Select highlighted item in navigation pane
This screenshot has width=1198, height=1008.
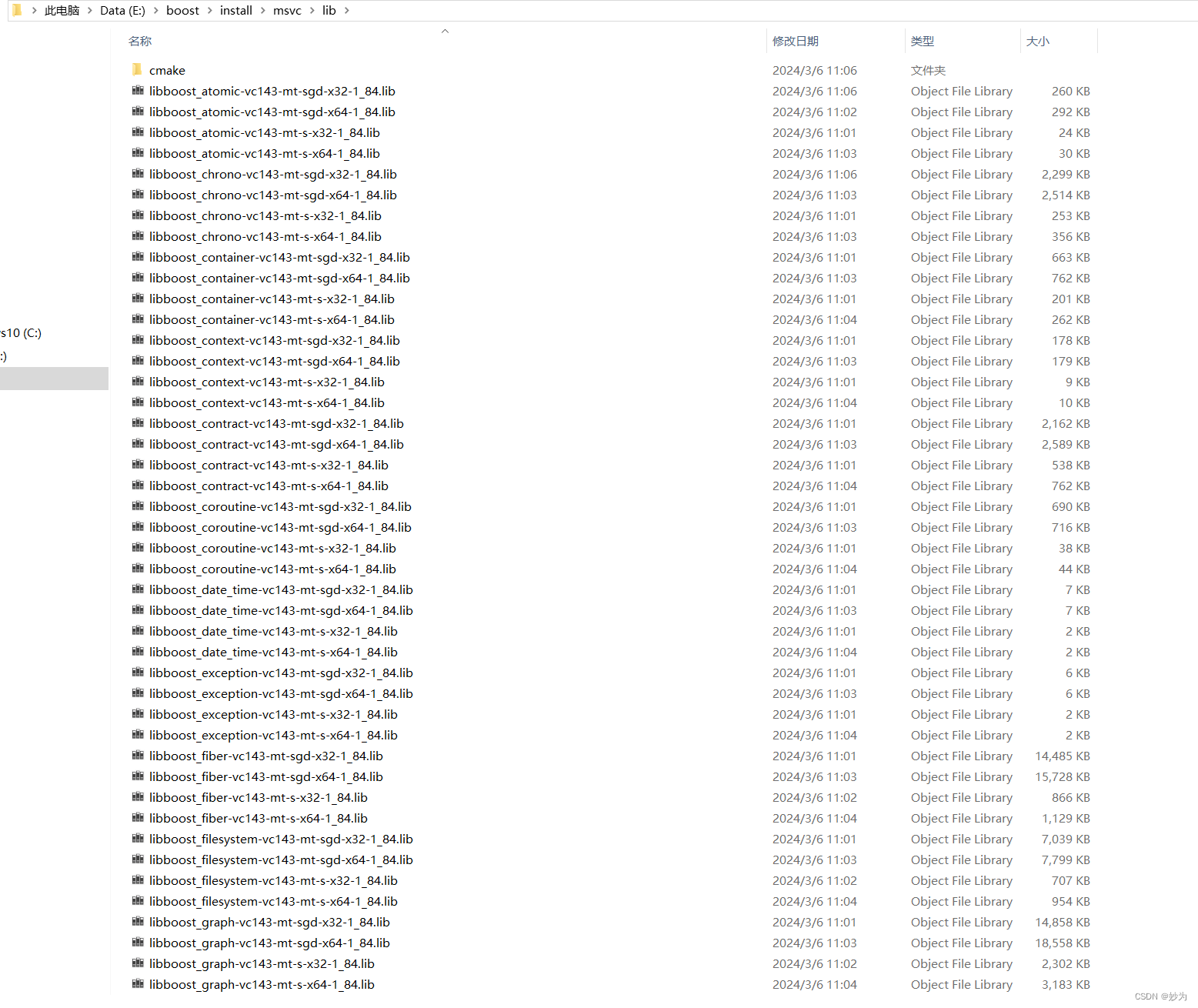pos(54,379)
